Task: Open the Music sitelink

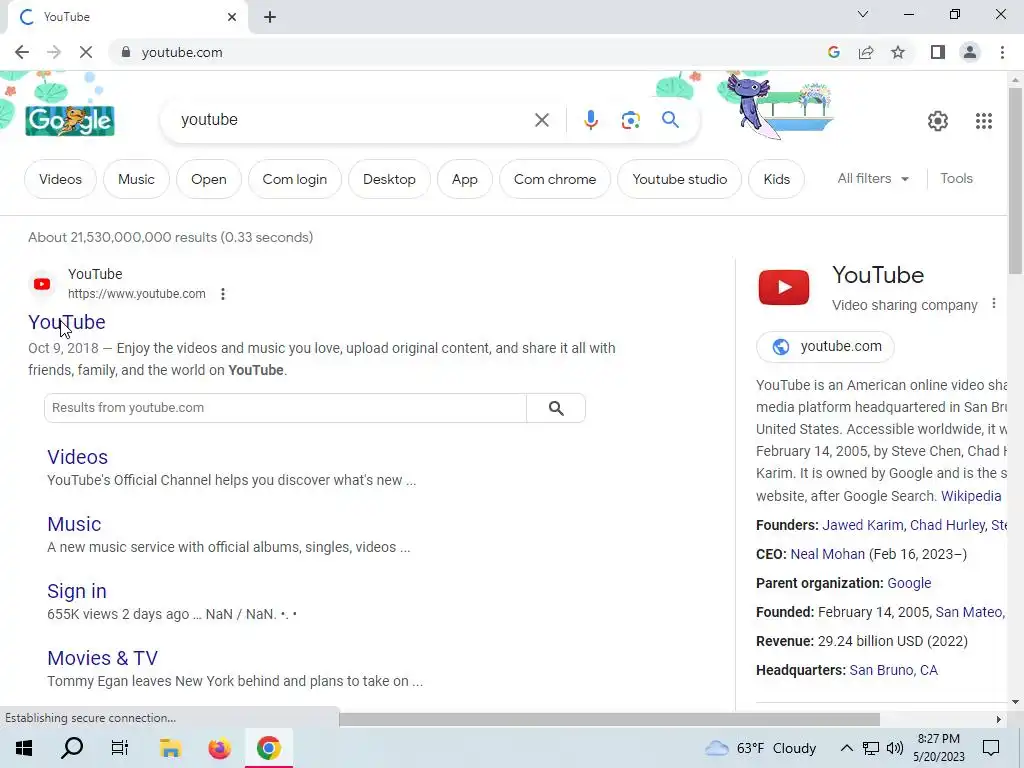Action: tap(74, 524)
